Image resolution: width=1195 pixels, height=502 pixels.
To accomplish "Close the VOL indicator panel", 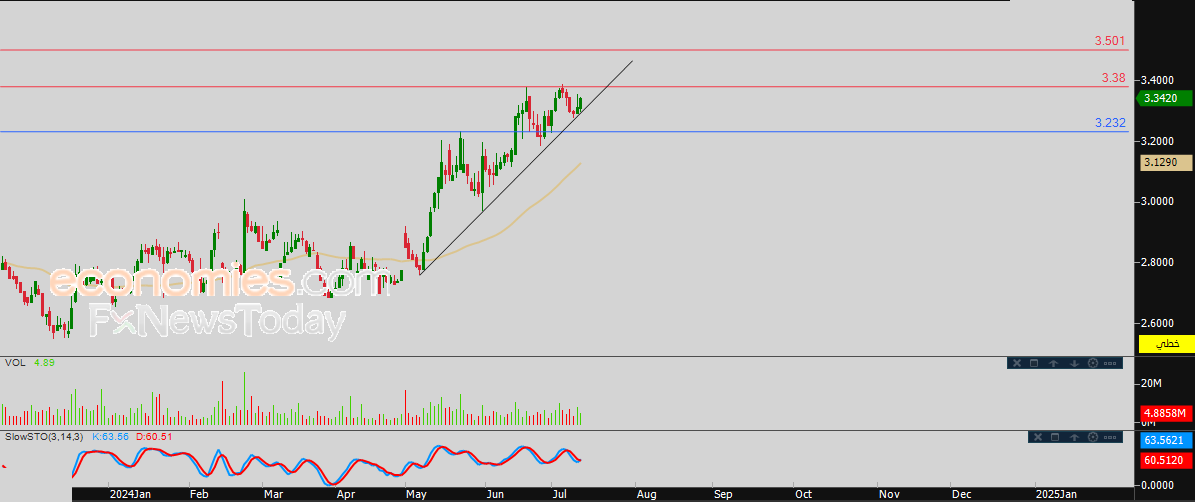I will click(x=1017, y=363).
